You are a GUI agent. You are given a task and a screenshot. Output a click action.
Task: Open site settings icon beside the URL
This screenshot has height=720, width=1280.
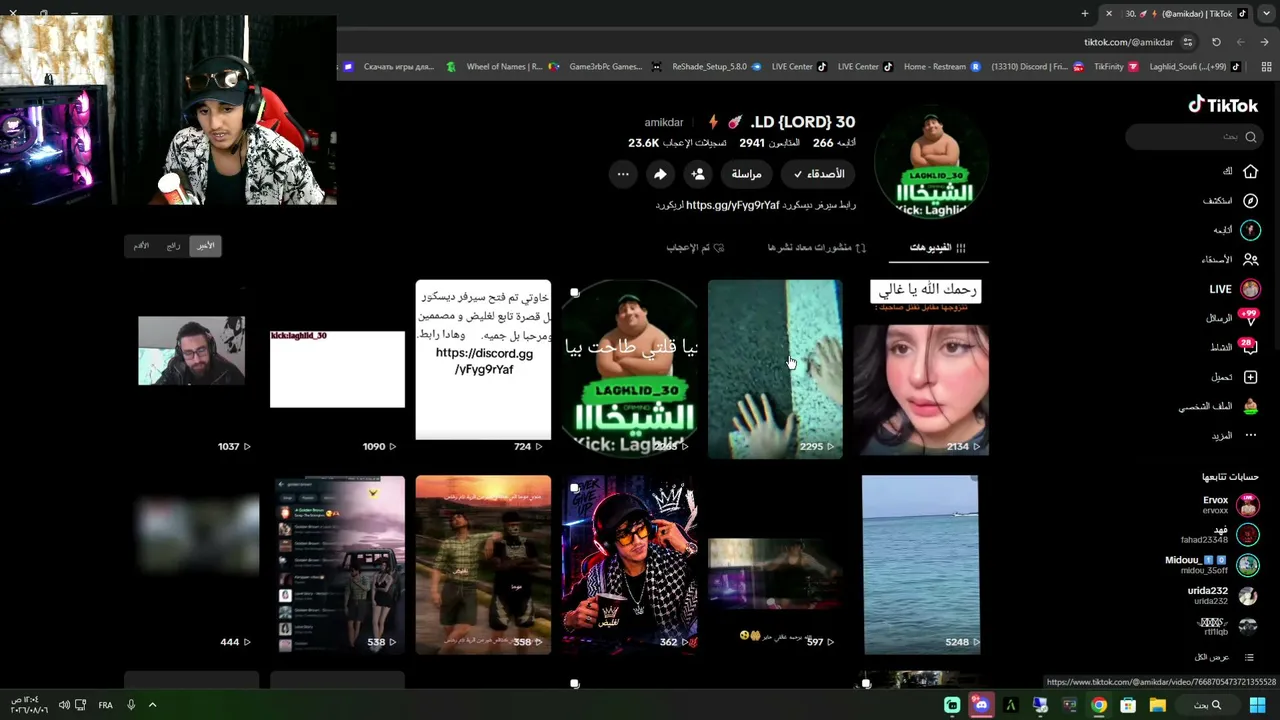[x=1188, y=42]
